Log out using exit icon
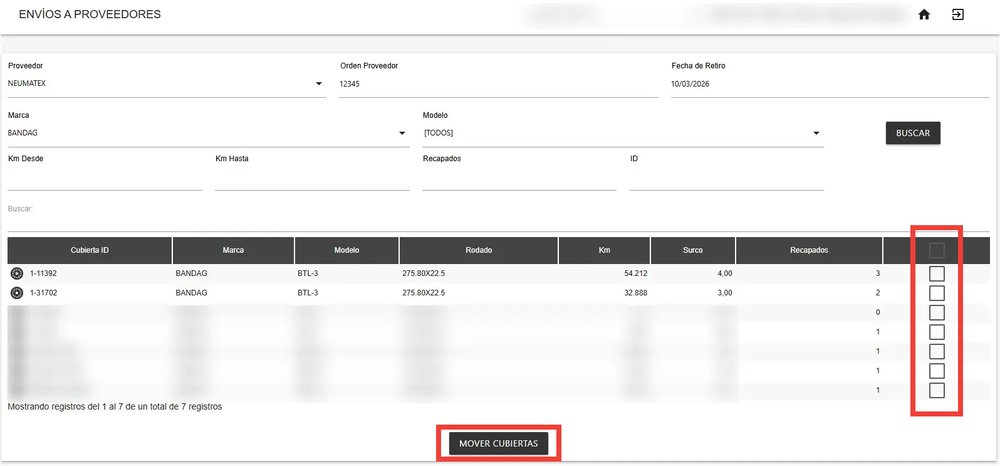The height and width of the screenshot is (466, 1000). click(957, 15)
